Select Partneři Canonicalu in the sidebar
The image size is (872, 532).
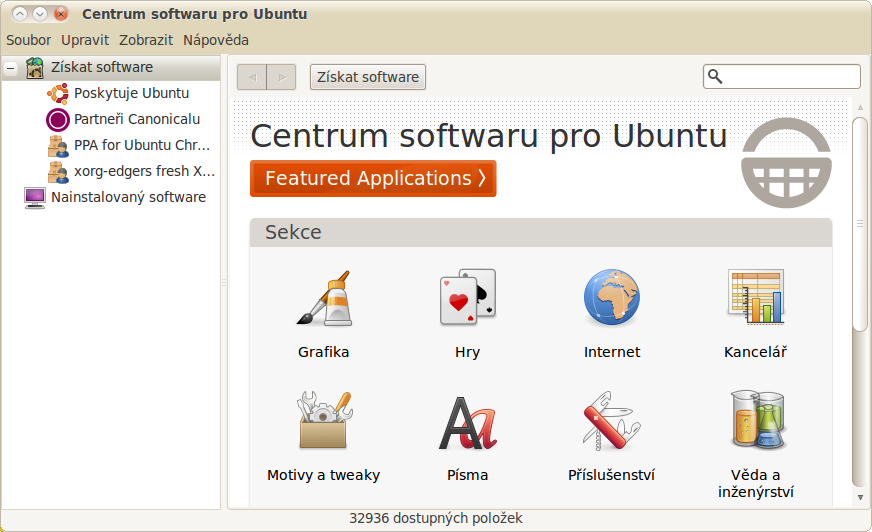(137, 119)
